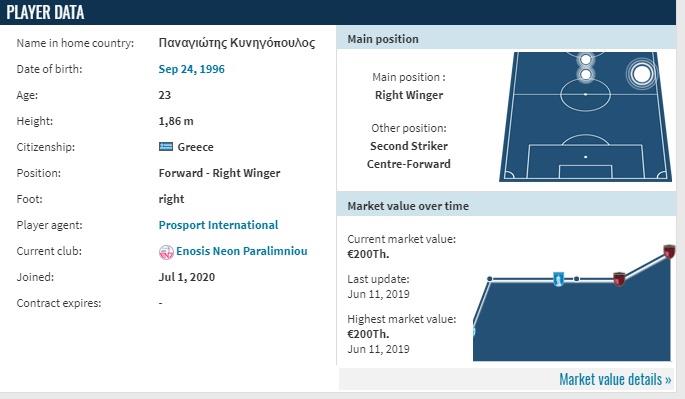Click the €200Th. current market value

[x=368, y=254]
